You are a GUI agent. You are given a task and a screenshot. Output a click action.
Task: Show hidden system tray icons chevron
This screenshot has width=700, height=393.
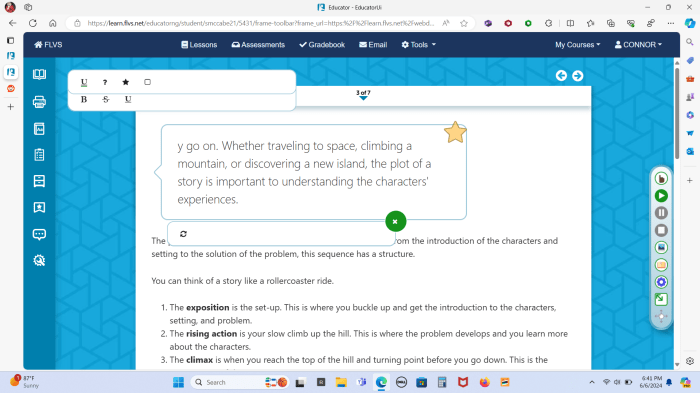[592, 382]
